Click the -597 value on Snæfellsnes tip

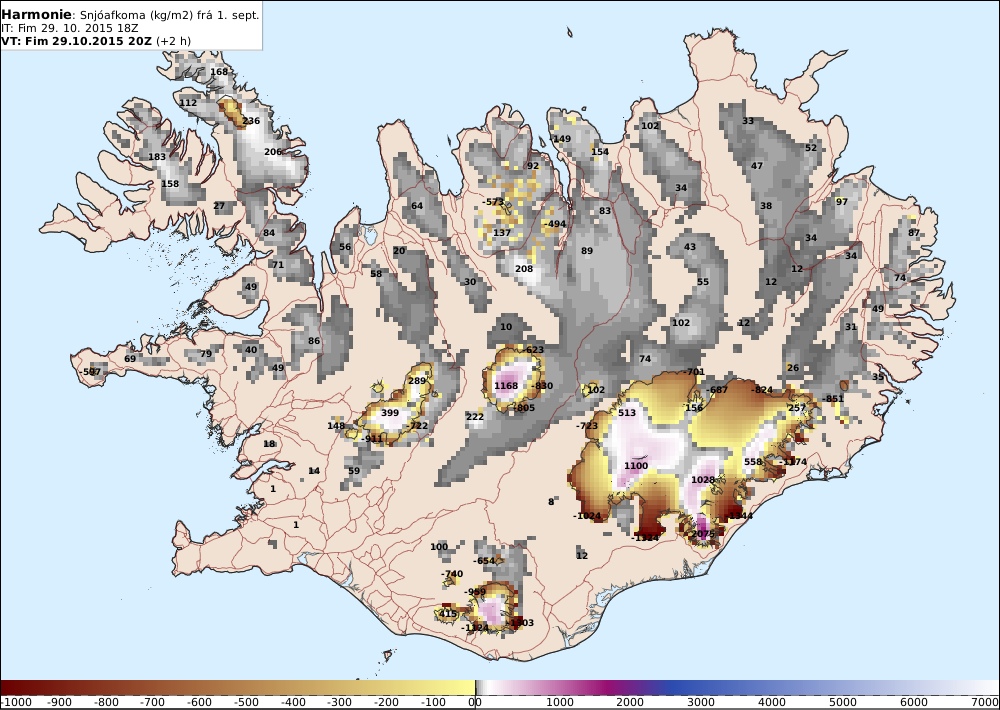pos(91,371)
